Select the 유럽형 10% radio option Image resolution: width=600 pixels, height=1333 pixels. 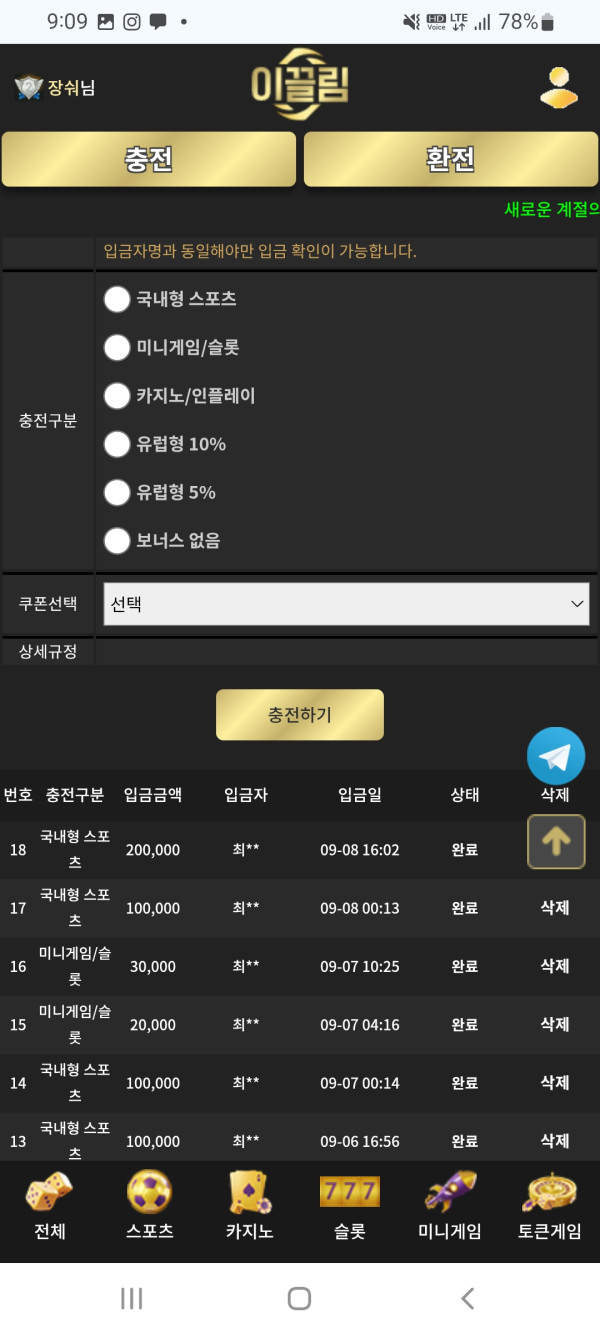[x=118, y=444]
